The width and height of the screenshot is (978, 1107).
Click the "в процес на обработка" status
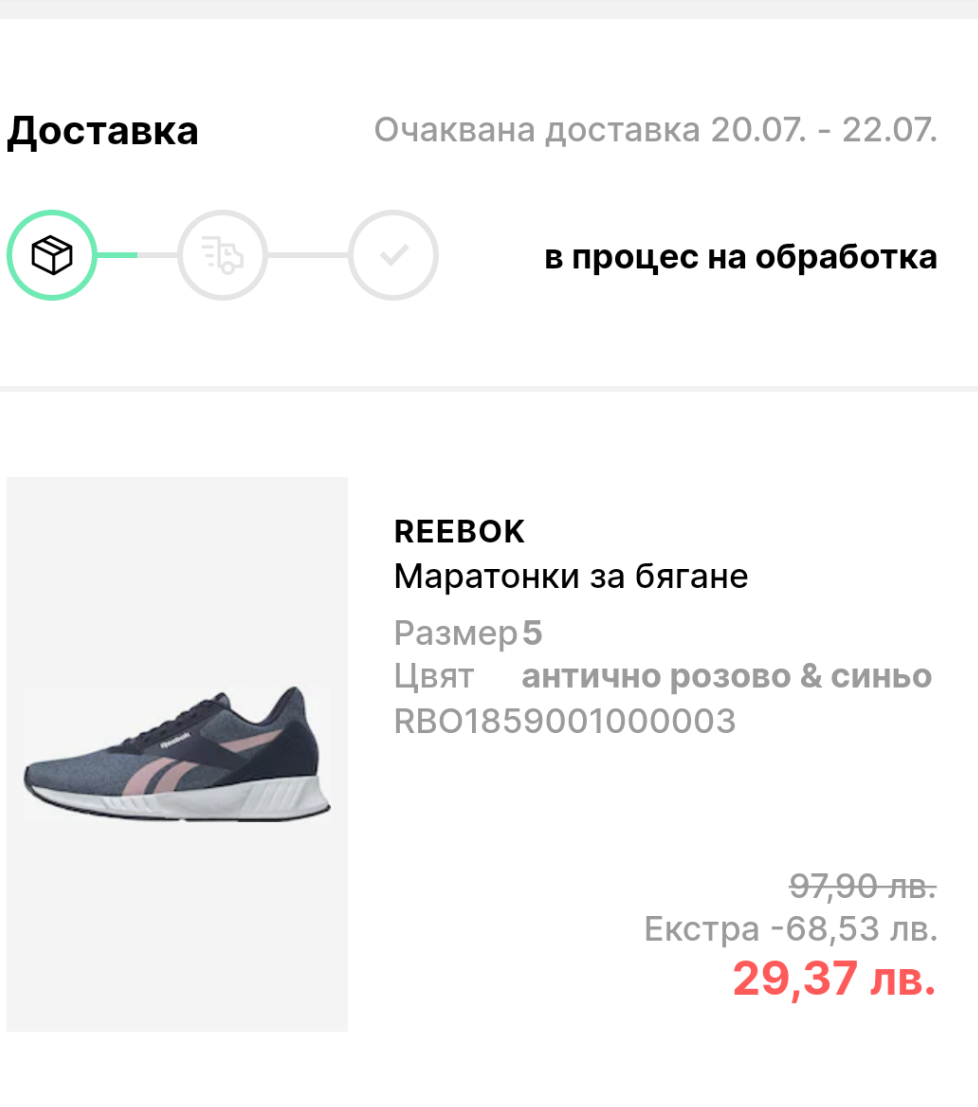tap(740, 257)
